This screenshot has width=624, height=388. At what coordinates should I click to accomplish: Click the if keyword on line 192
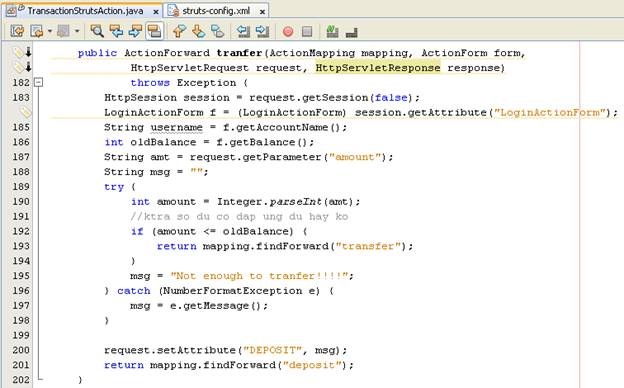(x=137, y=231)
